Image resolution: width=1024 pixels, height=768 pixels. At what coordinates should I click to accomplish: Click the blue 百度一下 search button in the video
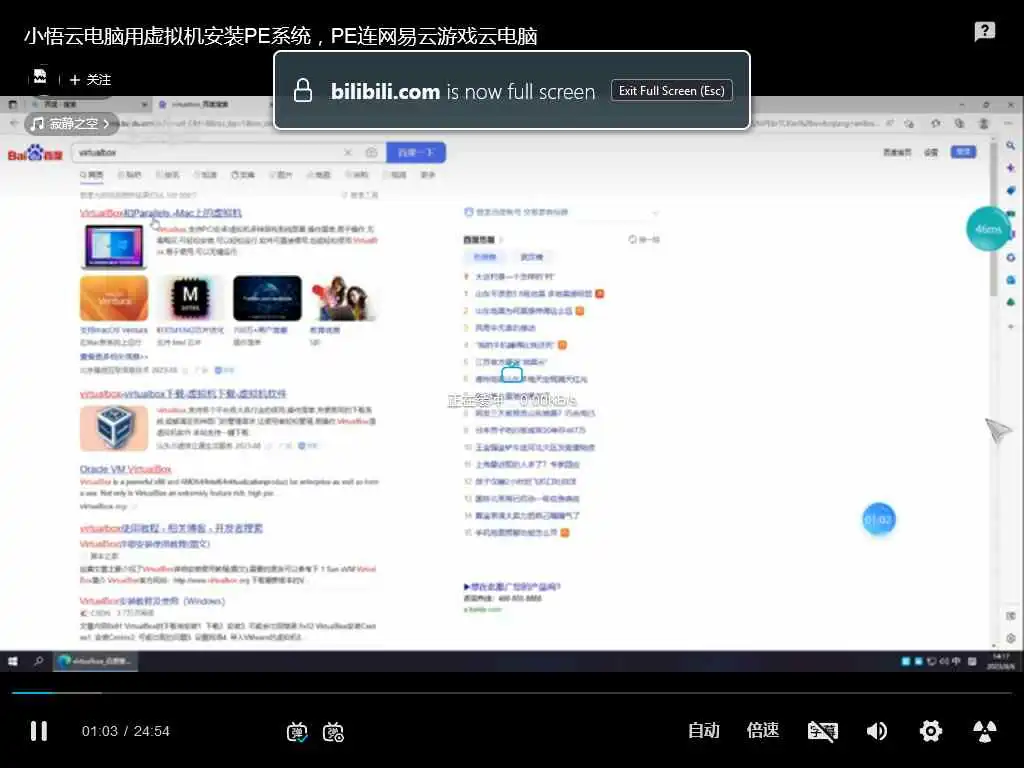click(x=416, y=152)
